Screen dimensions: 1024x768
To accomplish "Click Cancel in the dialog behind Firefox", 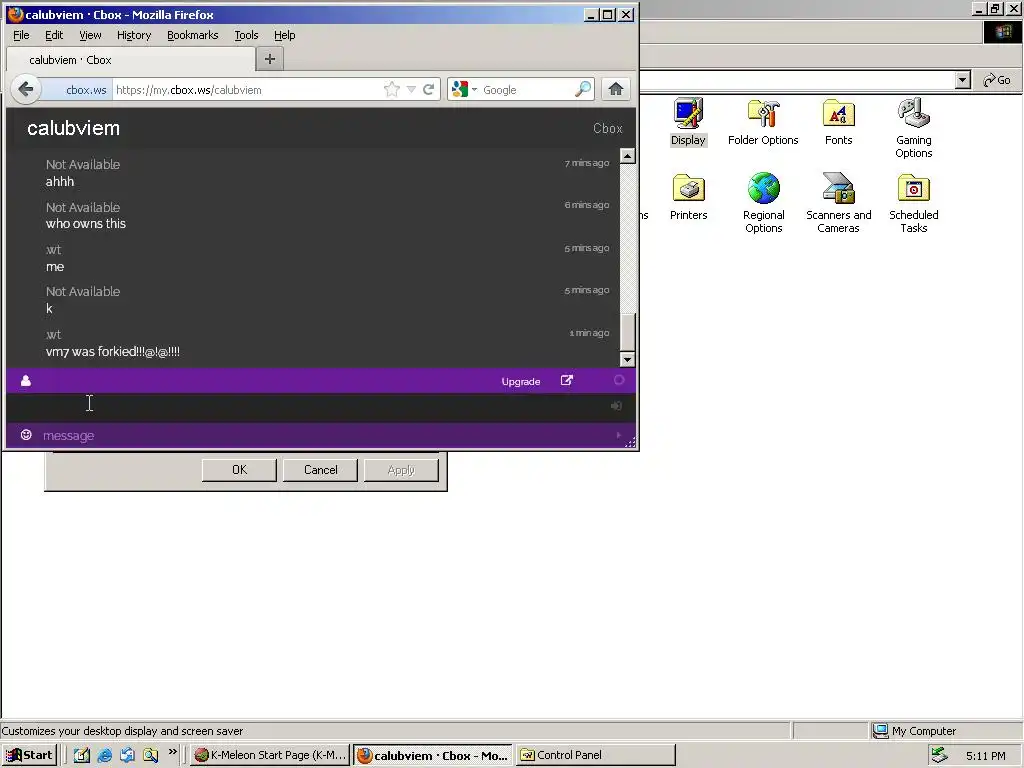I will point(321,470).
